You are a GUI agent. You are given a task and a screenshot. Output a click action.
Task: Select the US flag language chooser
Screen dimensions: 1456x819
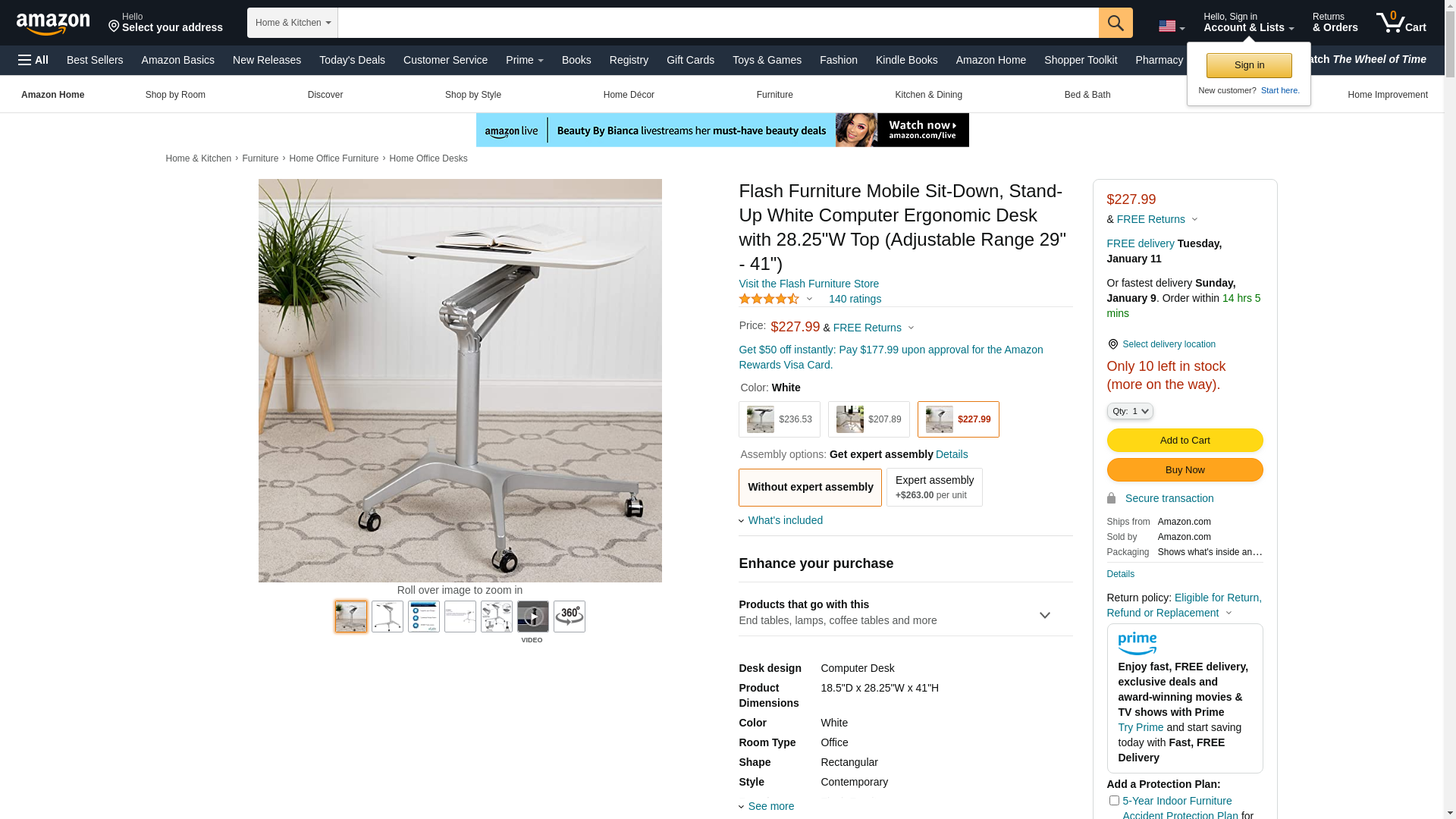pos(1171,27)
